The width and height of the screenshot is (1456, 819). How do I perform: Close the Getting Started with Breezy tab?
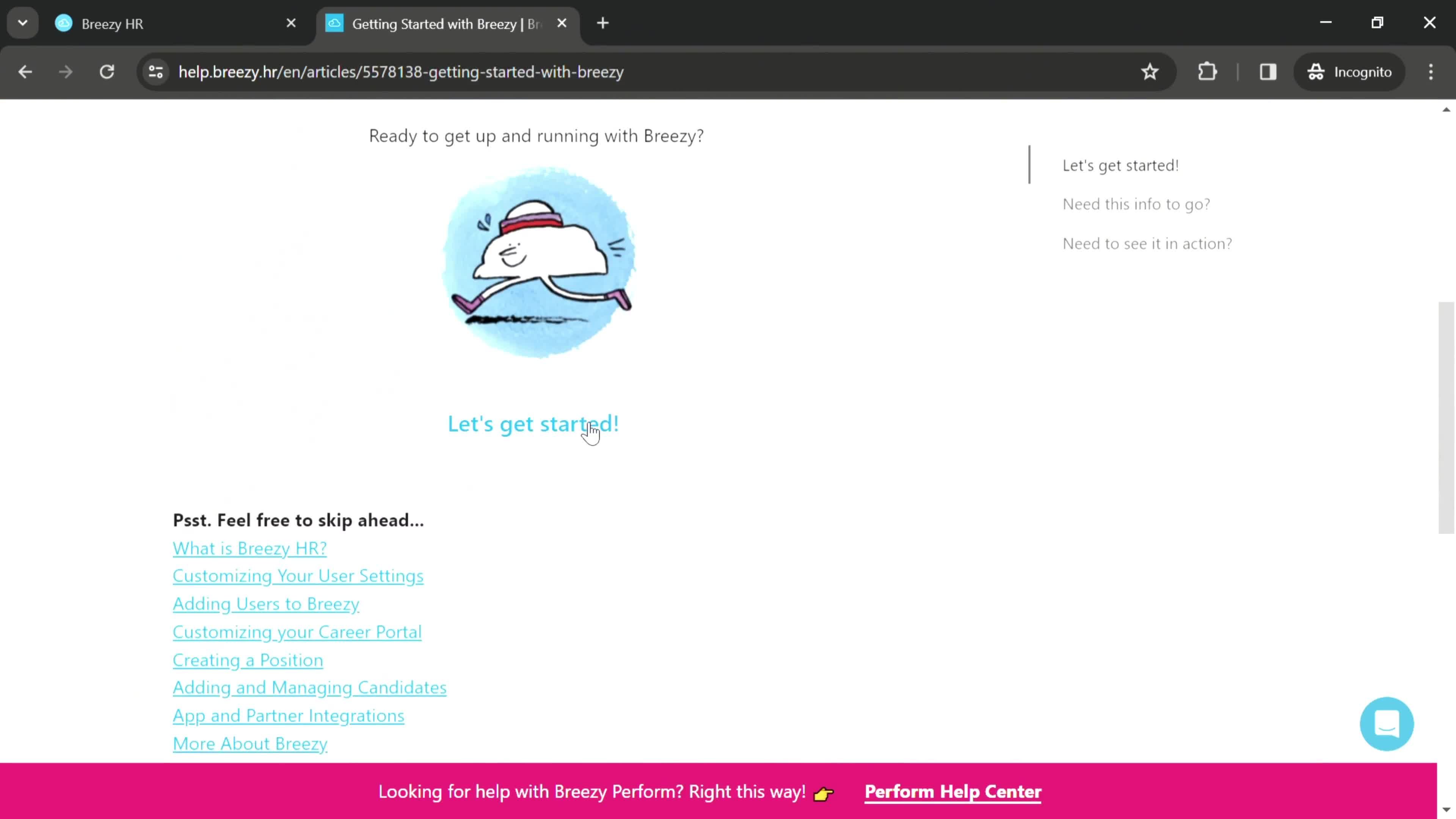click(562, 23)
